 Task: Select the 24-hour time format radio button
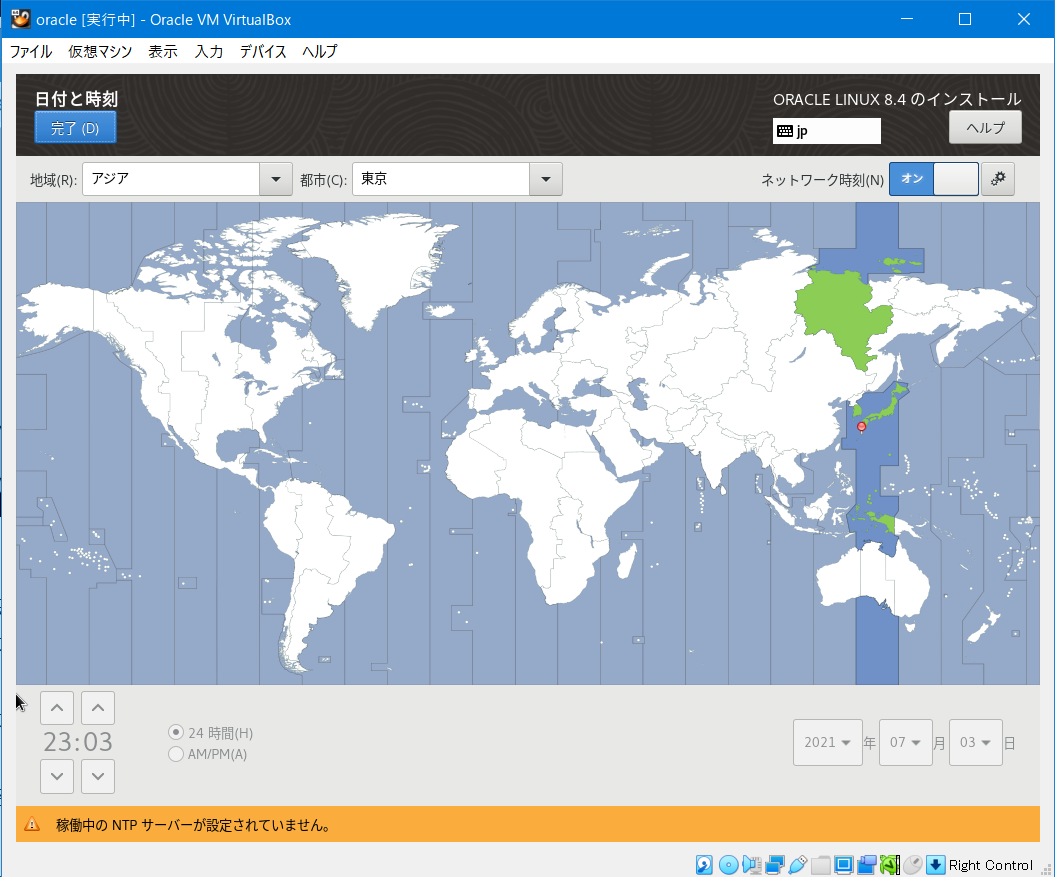(176, 732)
